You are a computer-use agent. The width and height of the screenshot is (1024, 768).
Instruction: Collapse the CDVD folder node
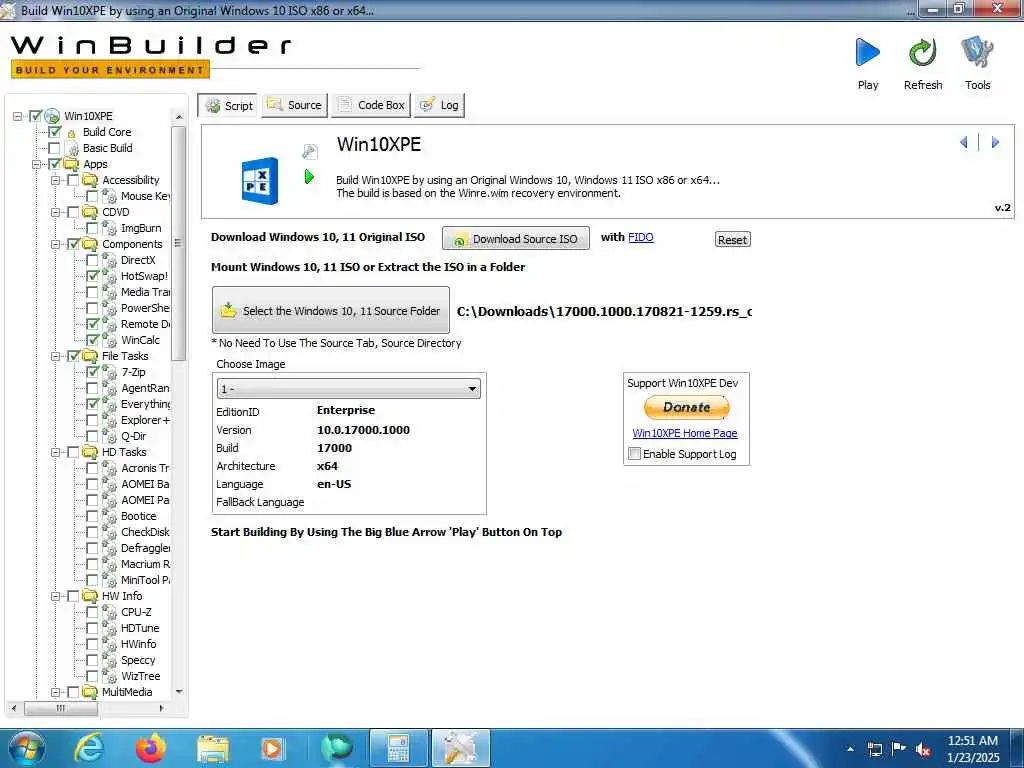point(56,212)
